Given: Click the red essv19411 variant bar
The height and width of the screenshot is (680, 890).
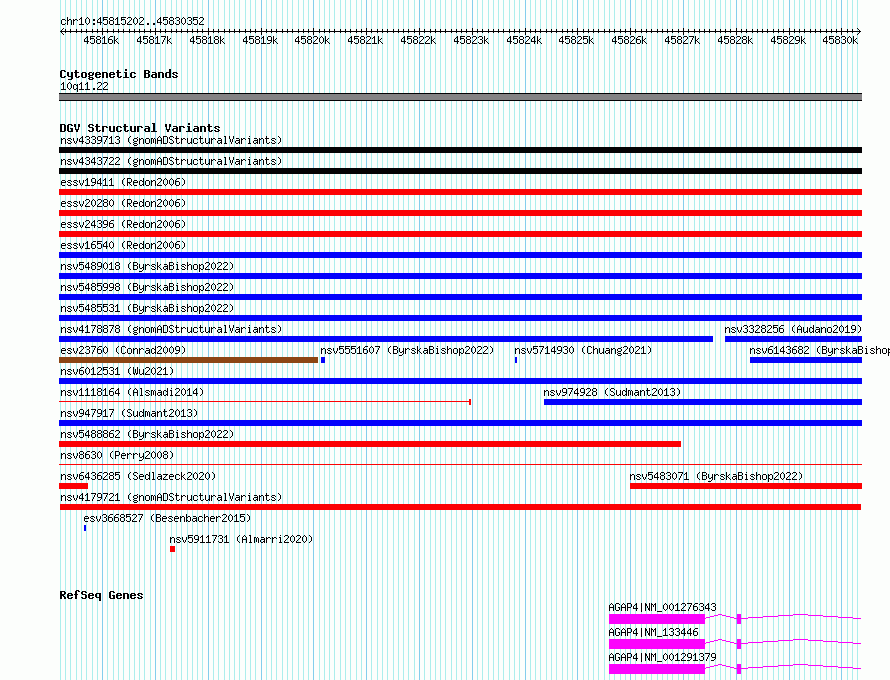Looking at the screenshot, I should click(461, 192).
